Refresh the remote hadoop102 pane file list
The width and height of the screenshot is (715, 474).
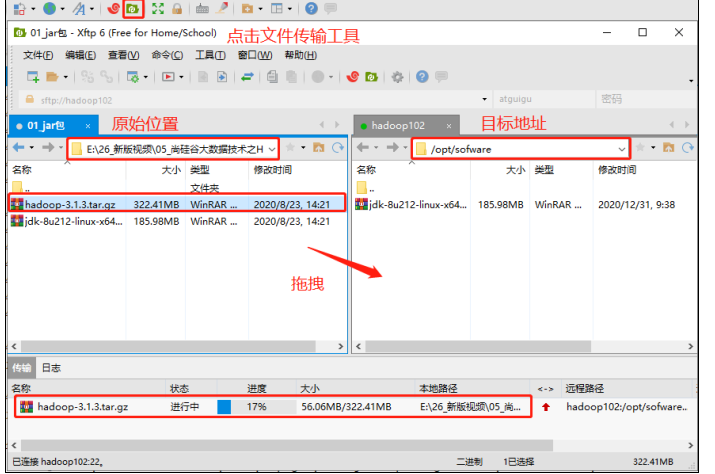688,148
